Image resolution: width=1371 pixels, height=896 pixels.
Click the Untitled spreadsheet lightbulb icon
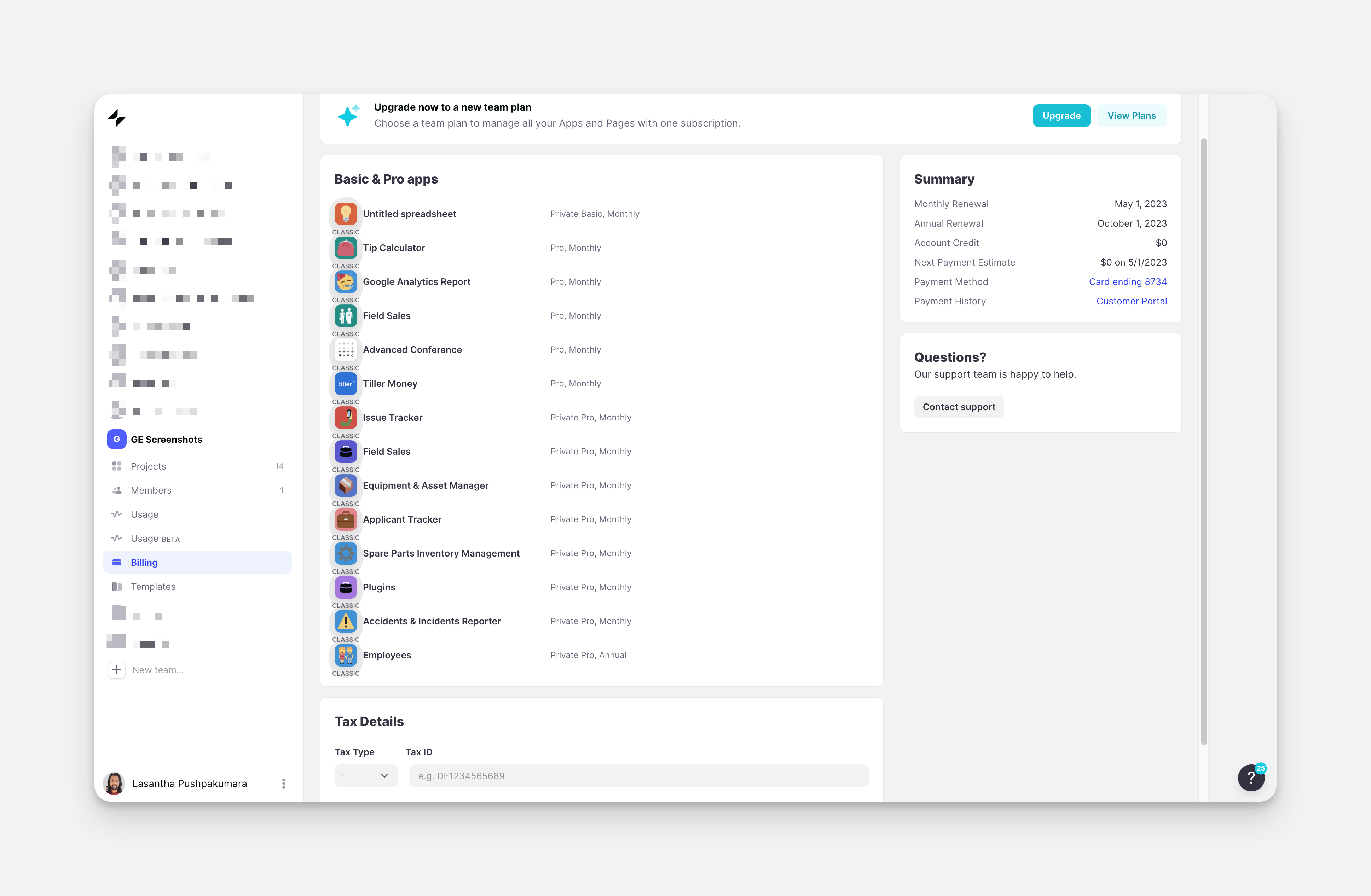coord(346,214)
